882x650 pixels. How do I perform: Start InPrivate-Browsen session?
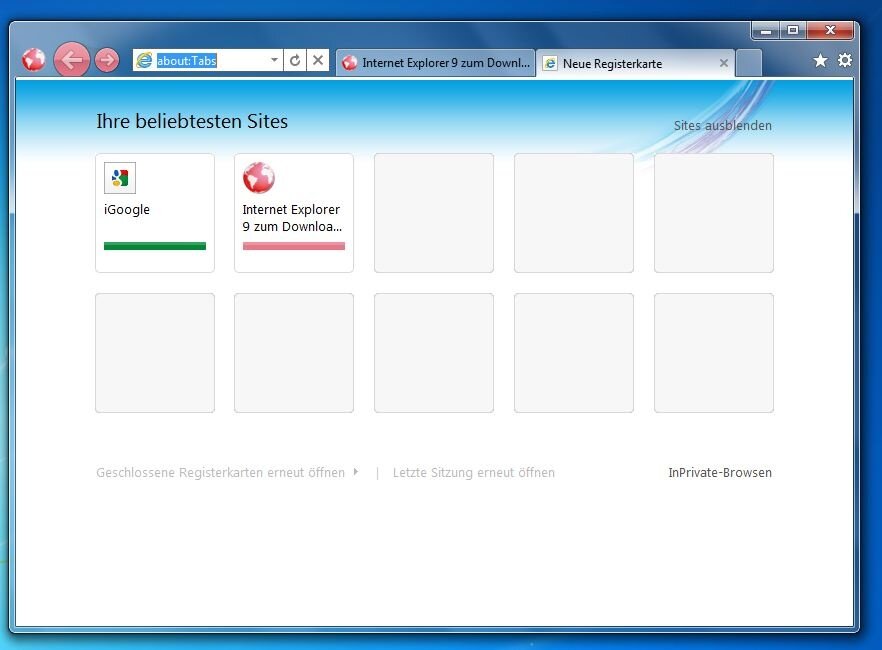pyautogui.click(x=719, y=473)
